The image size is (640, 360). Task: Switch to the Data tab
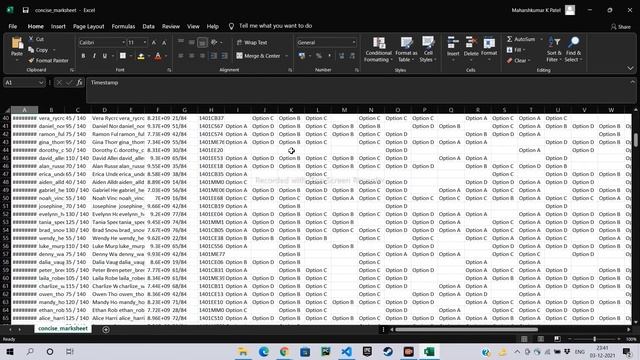click(x=148, y=26)
